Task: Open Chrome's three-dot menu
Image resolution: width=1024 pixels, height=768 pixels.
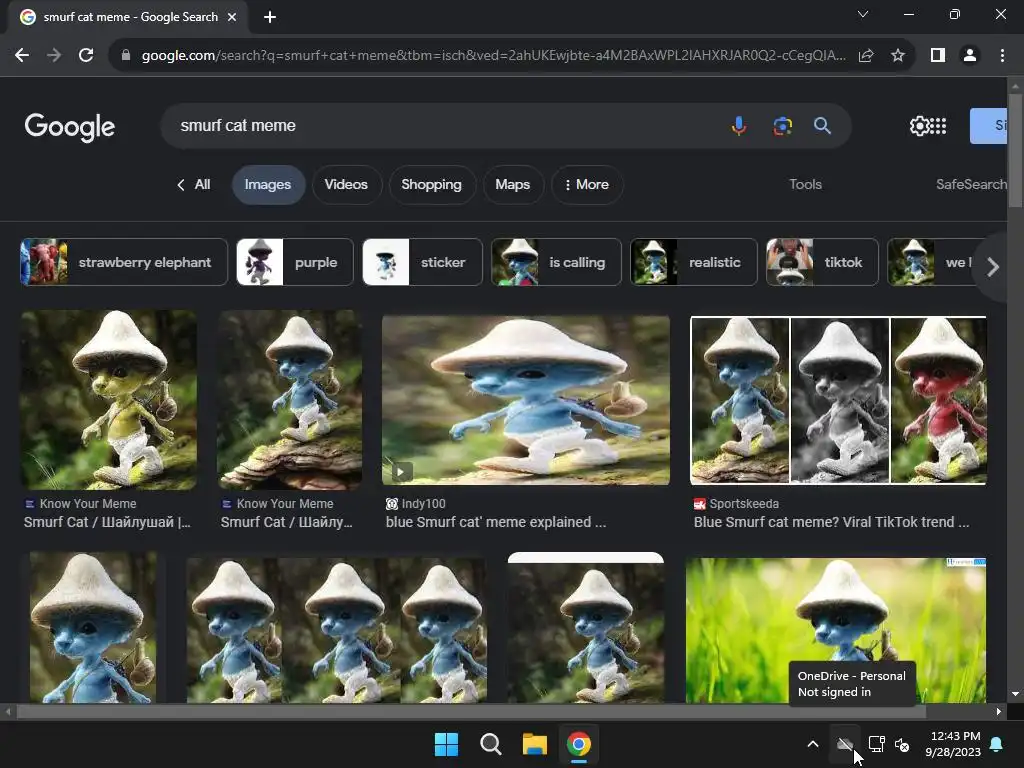Action: click(x=1002, y=56)
